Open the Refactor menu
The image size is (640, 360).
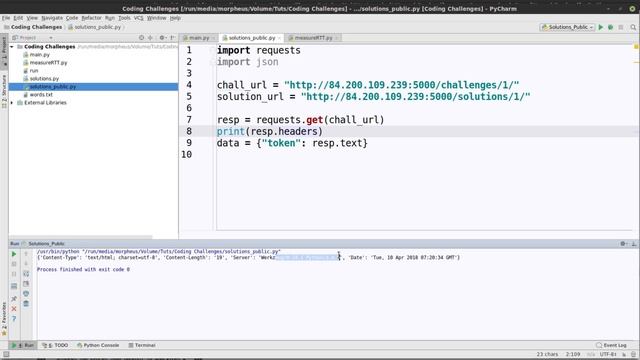click(91, 18)
